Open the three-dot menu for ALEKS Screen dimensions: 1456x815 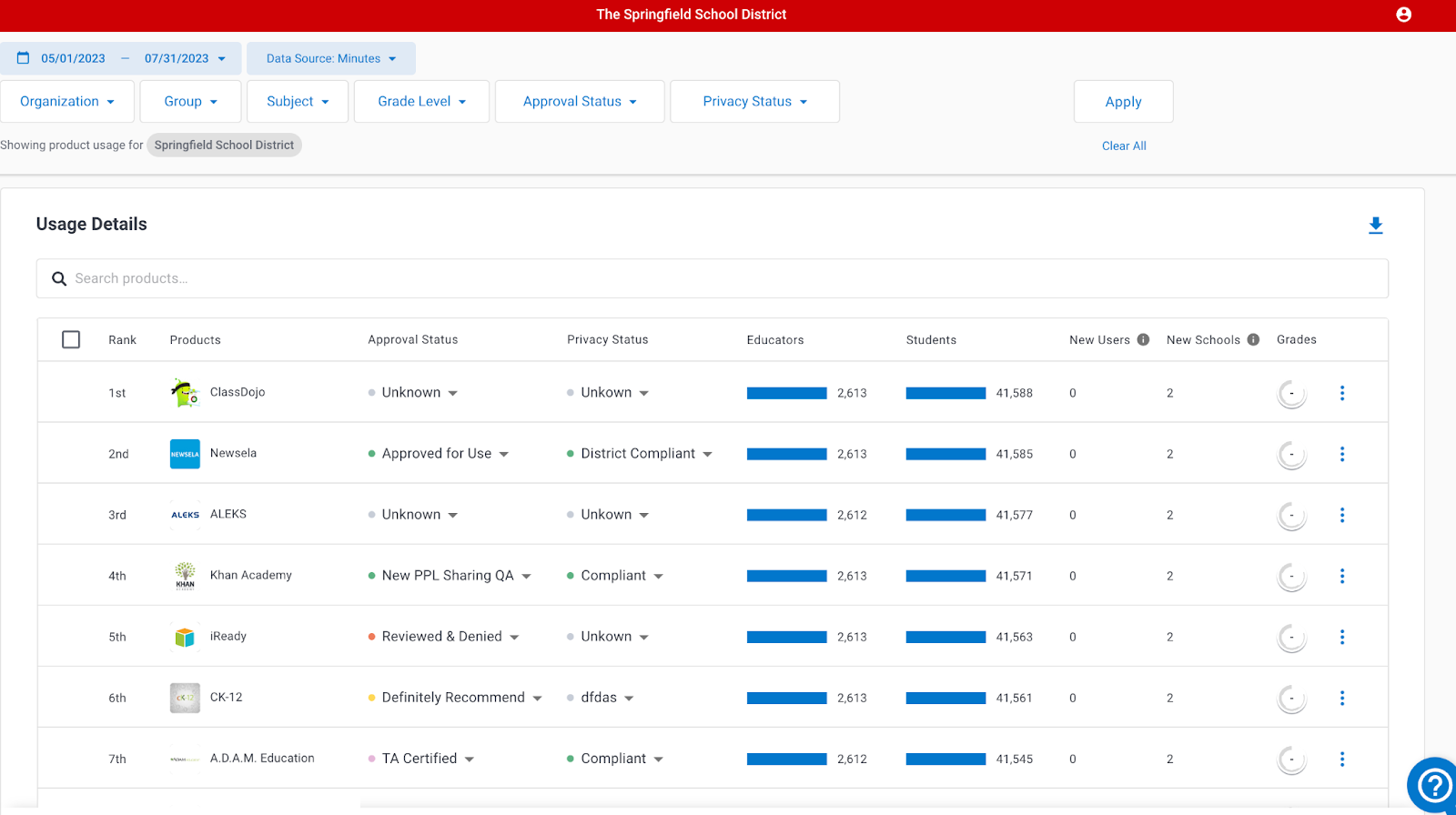click(1341, 515)
